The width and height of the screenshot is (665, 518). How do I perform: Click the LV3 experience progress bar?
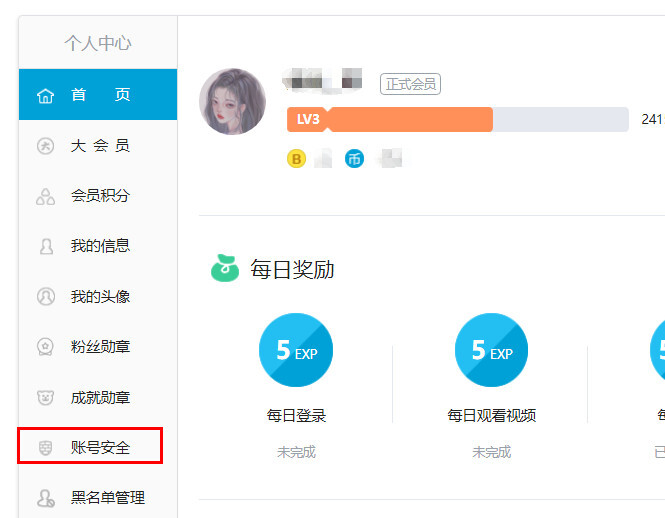(x=457, y=120)
